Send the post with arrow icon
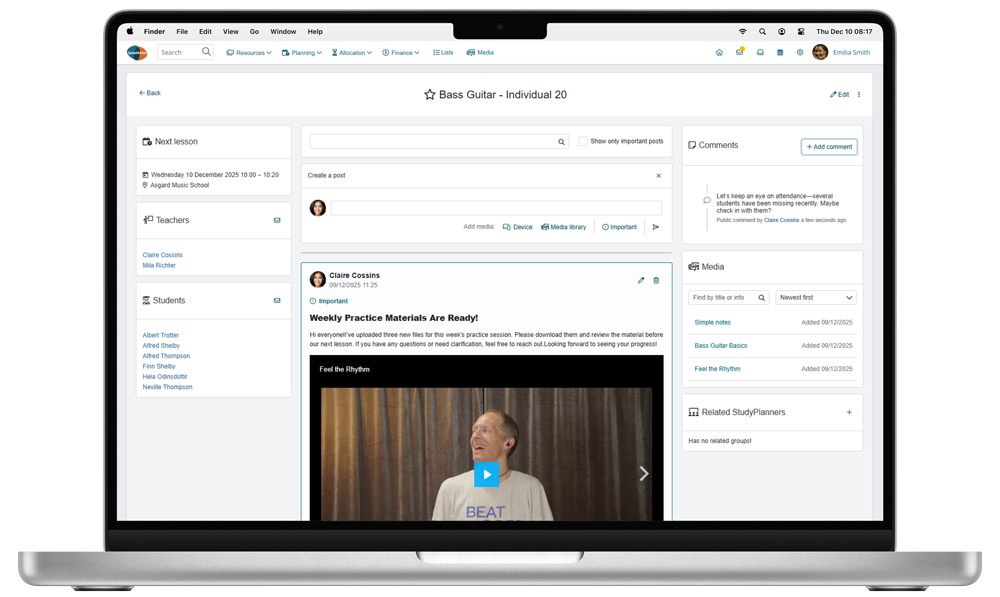 pyautogui.click(x=656, y=227)
